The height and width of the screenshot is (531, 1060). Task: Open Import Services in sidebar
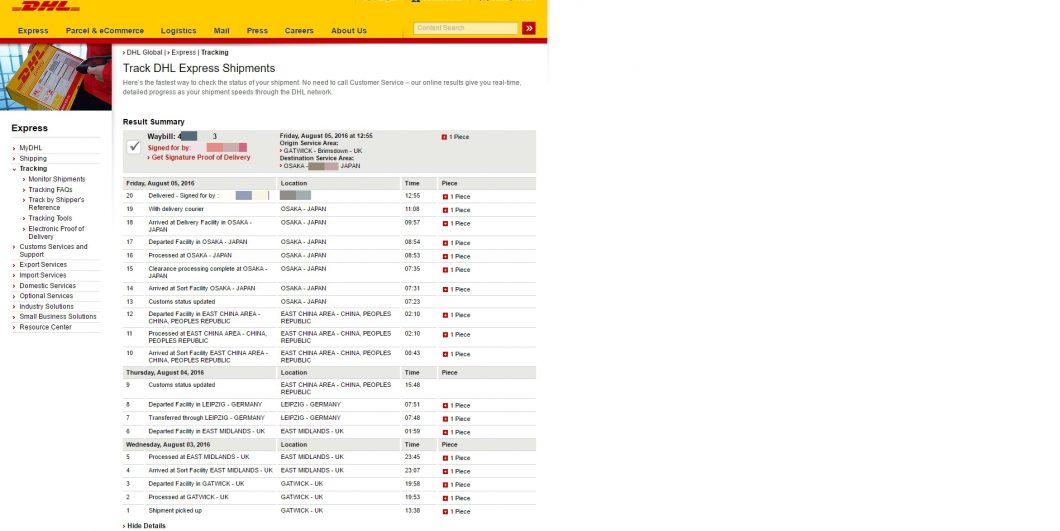[x=43, y=275]
